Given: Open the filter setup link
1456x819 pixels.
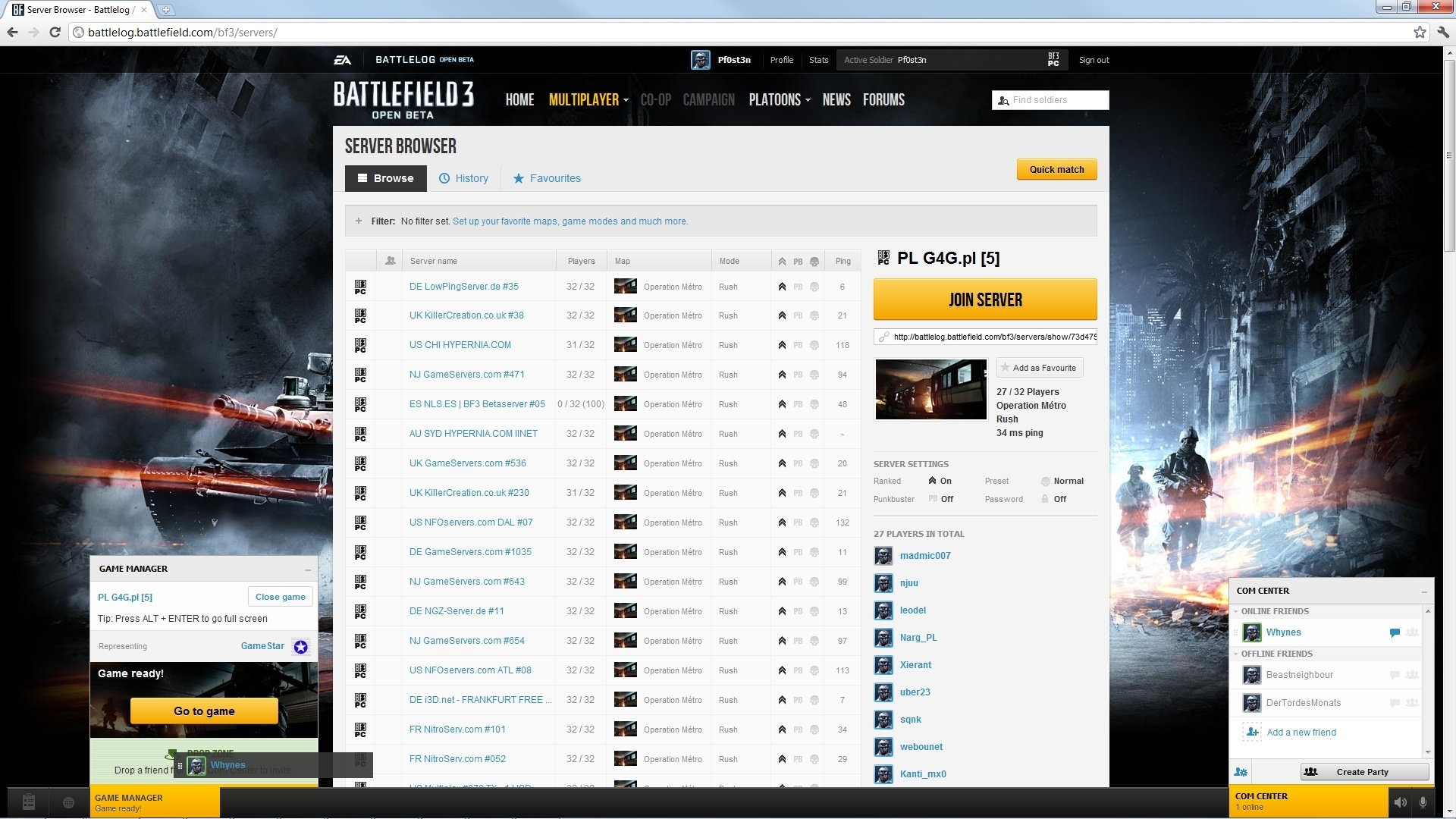Looking at the screenshot, I should click(570, 221).
